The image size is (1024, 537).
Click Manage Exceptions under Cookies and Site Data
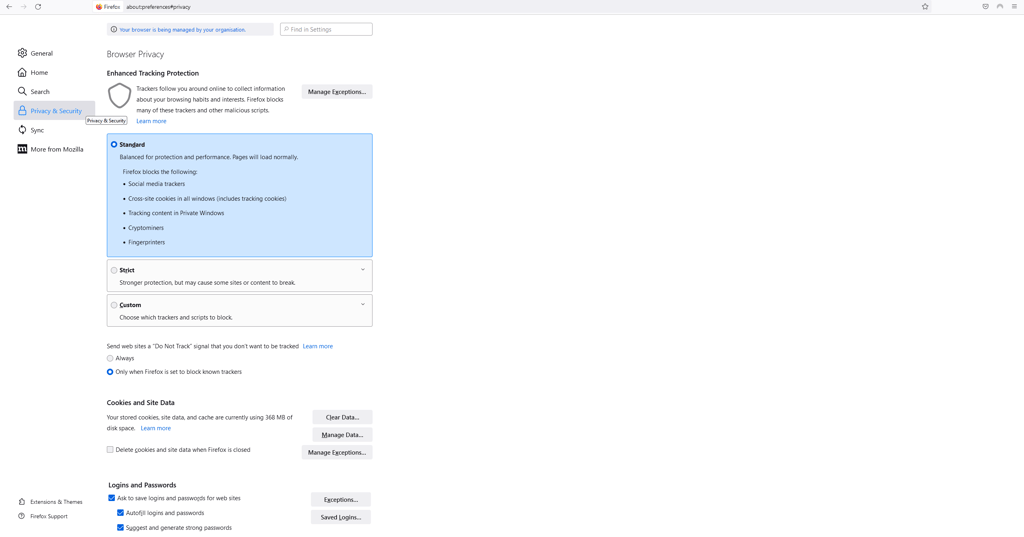[337, 452]
